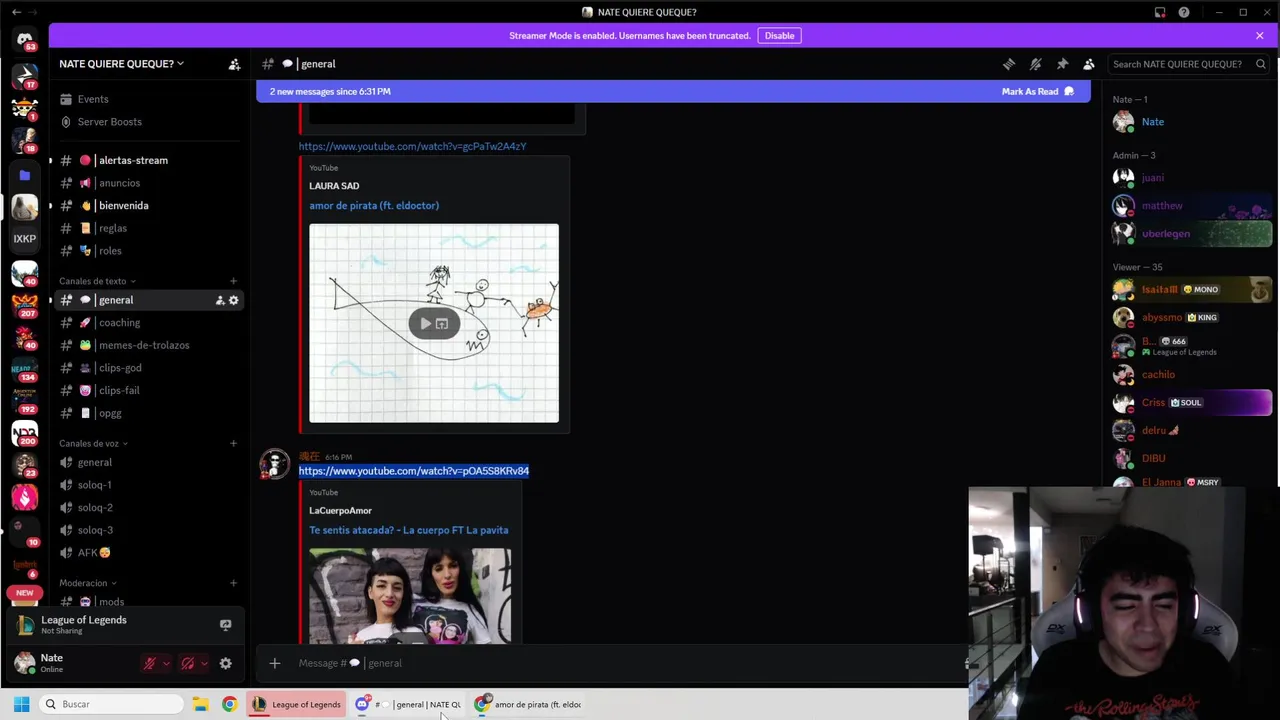The width and height of the screenshot is (1280, 720).
Task: Open User Settings gear
Action: pos(225,663)
